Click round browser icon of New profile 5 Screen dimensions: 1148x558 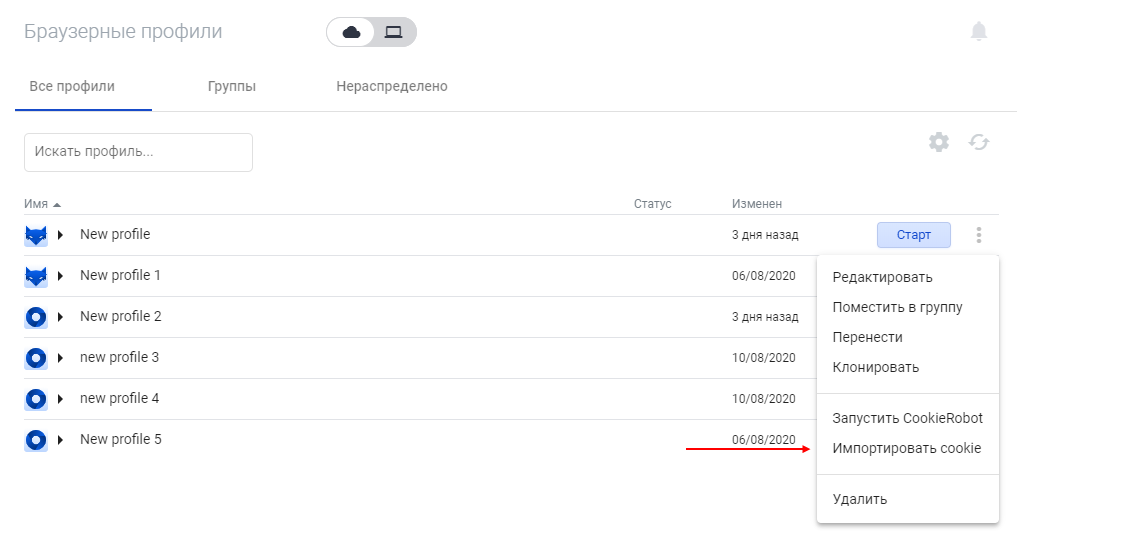(x=36, y=440)
